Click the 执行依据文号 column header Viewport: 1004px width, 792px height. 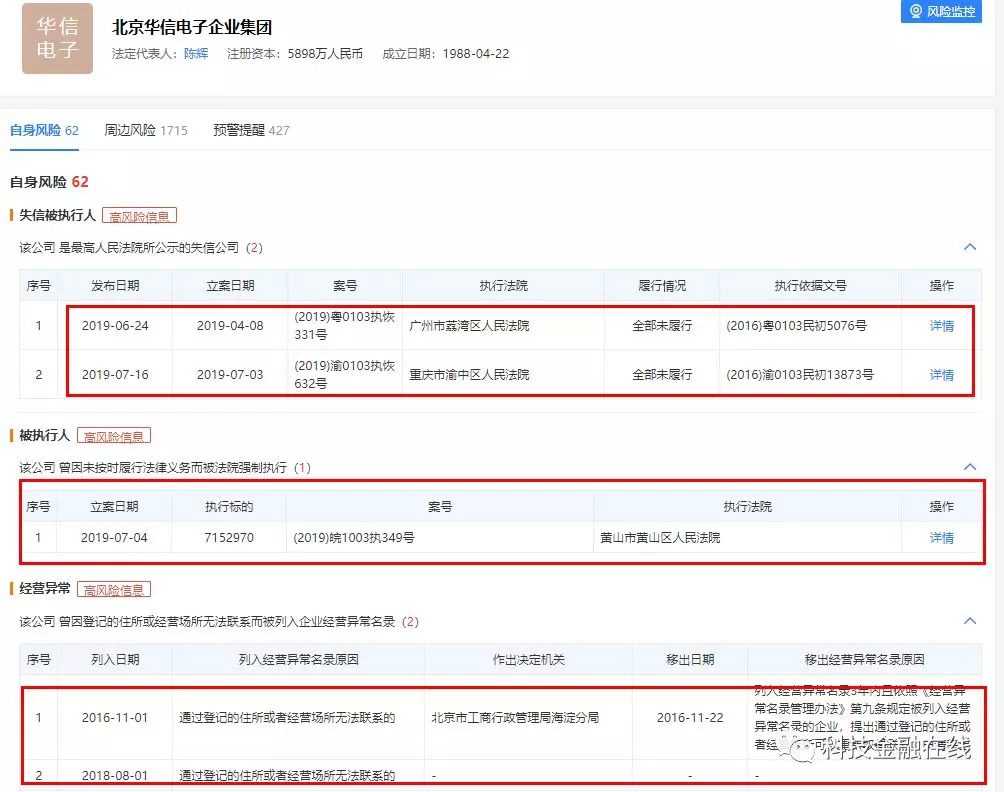(810, 286)
